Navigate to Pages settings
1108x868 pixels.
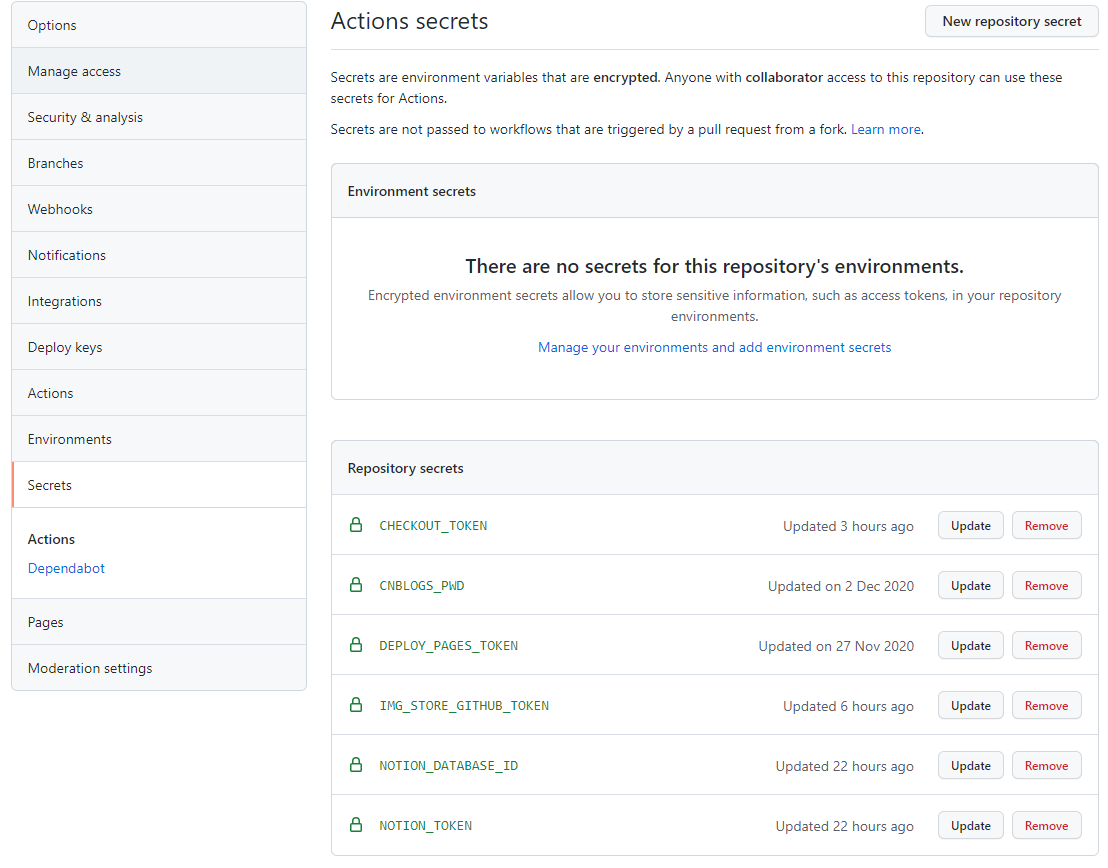[46, 622]
